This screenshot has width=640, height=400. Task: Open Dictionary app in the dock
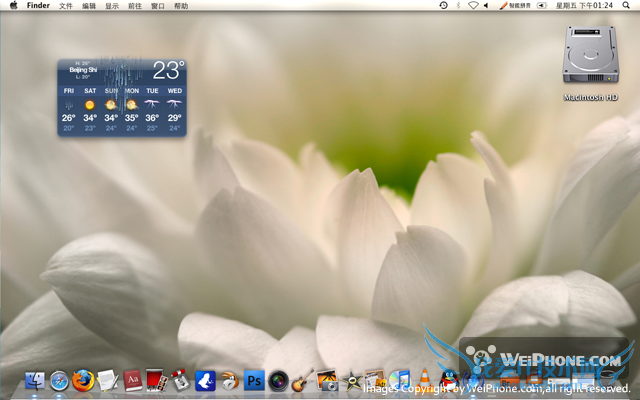pyautogui.click(x=132, y=381)
